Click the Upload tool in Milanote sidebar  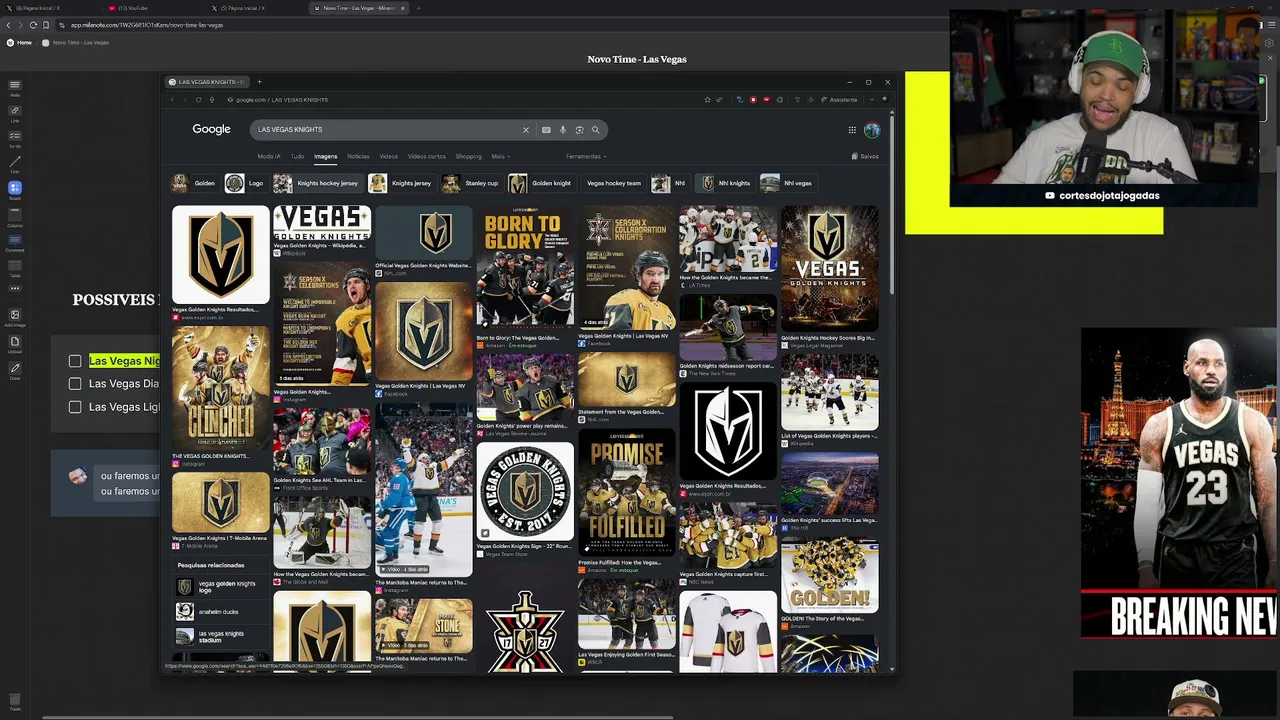15,343
